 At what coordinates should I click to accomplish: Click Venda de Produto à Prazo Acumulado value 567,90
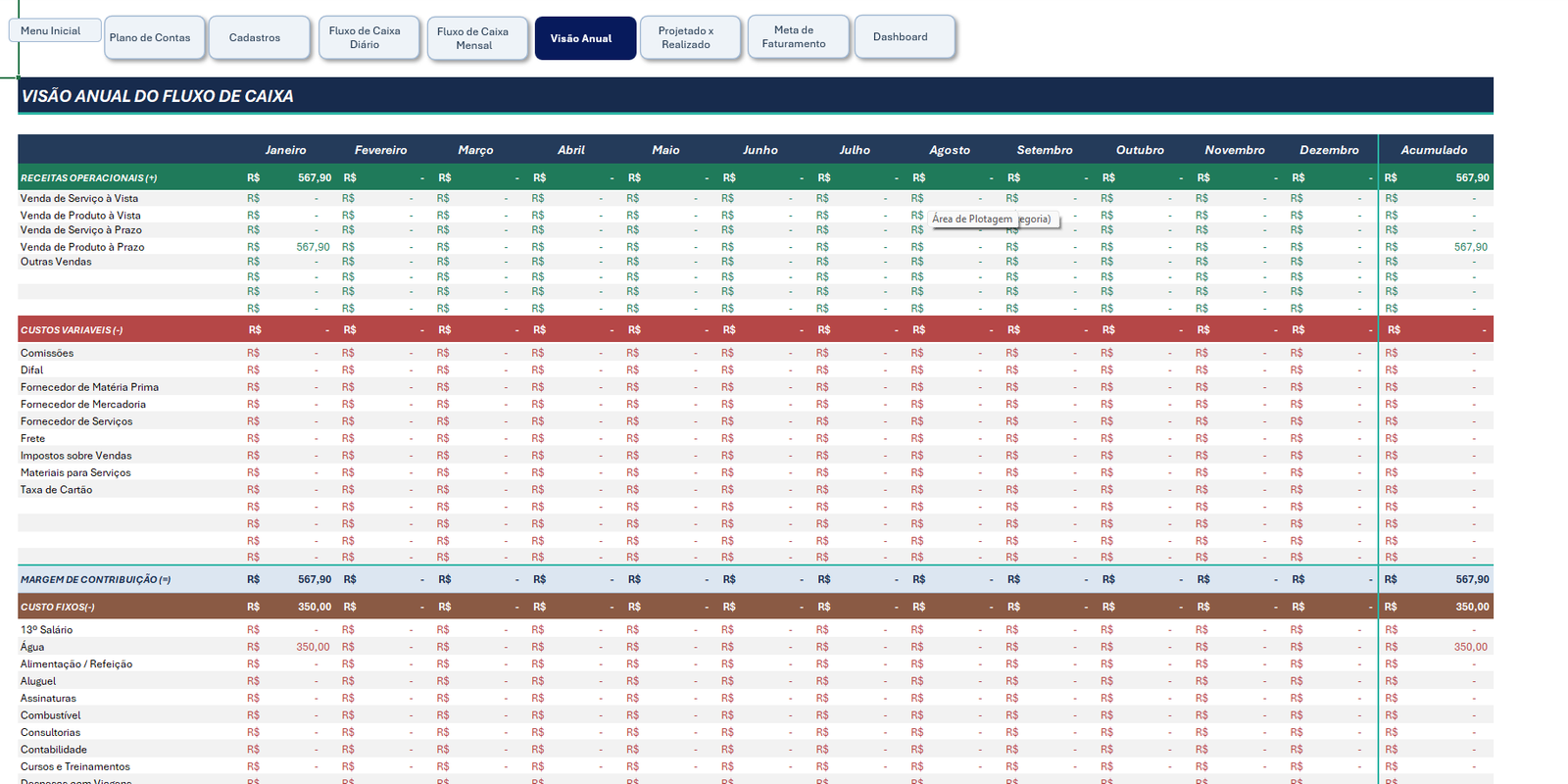coord(1470,247)
